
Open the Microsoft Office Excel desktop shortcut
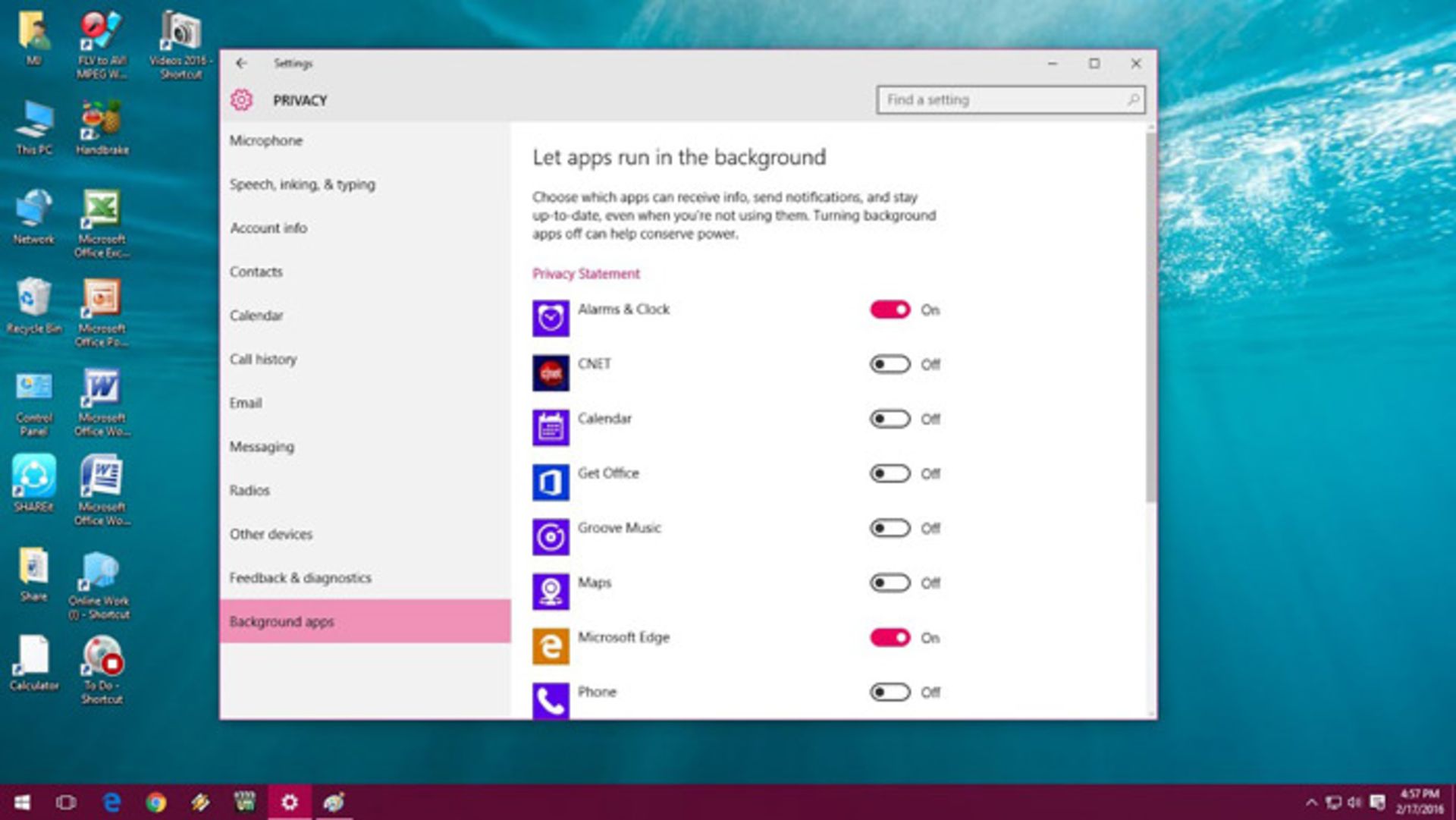click(x=102, y=224)
